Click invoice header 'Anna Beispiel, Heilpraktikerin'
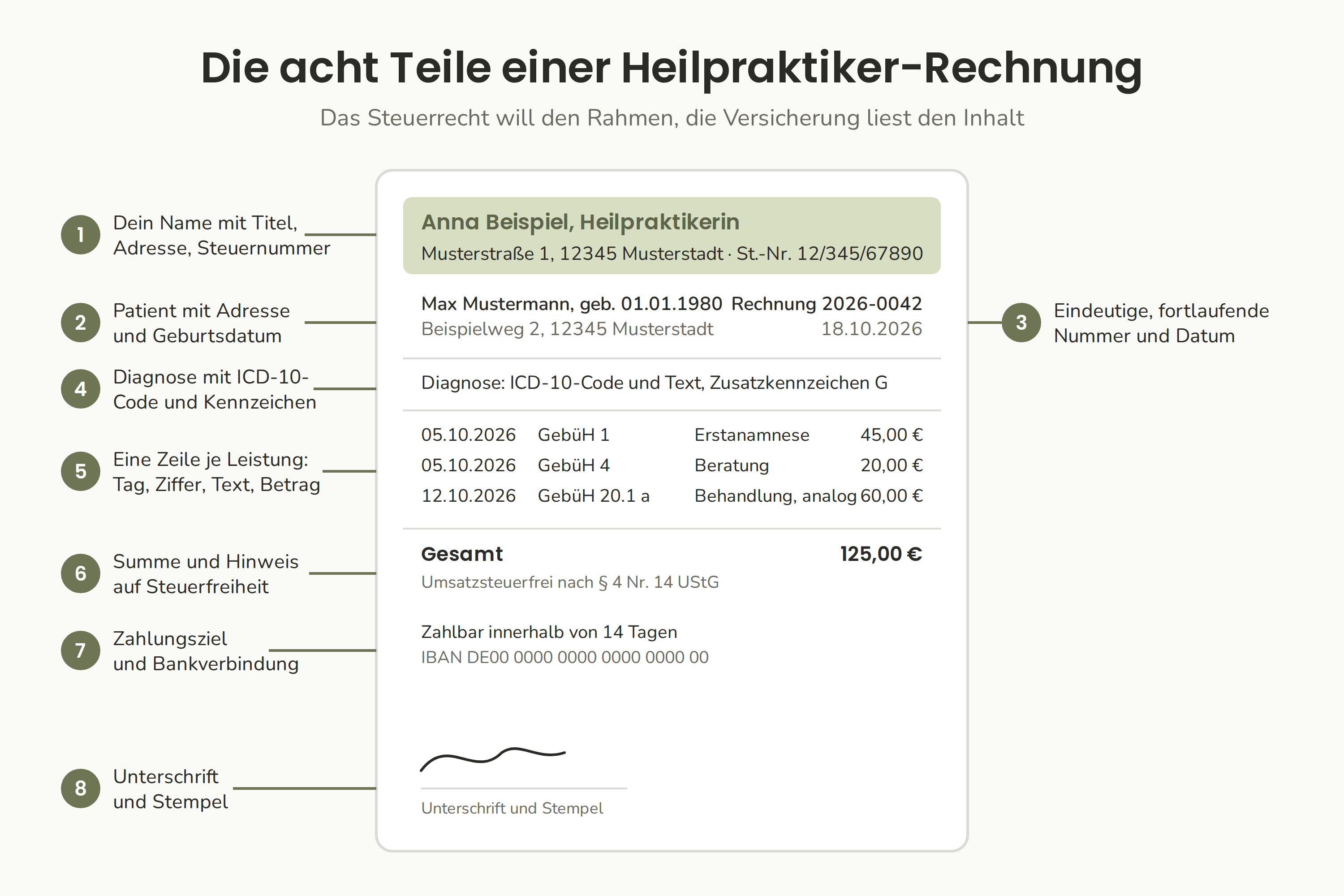1344x896 pixels. click(x=581, y=222)
